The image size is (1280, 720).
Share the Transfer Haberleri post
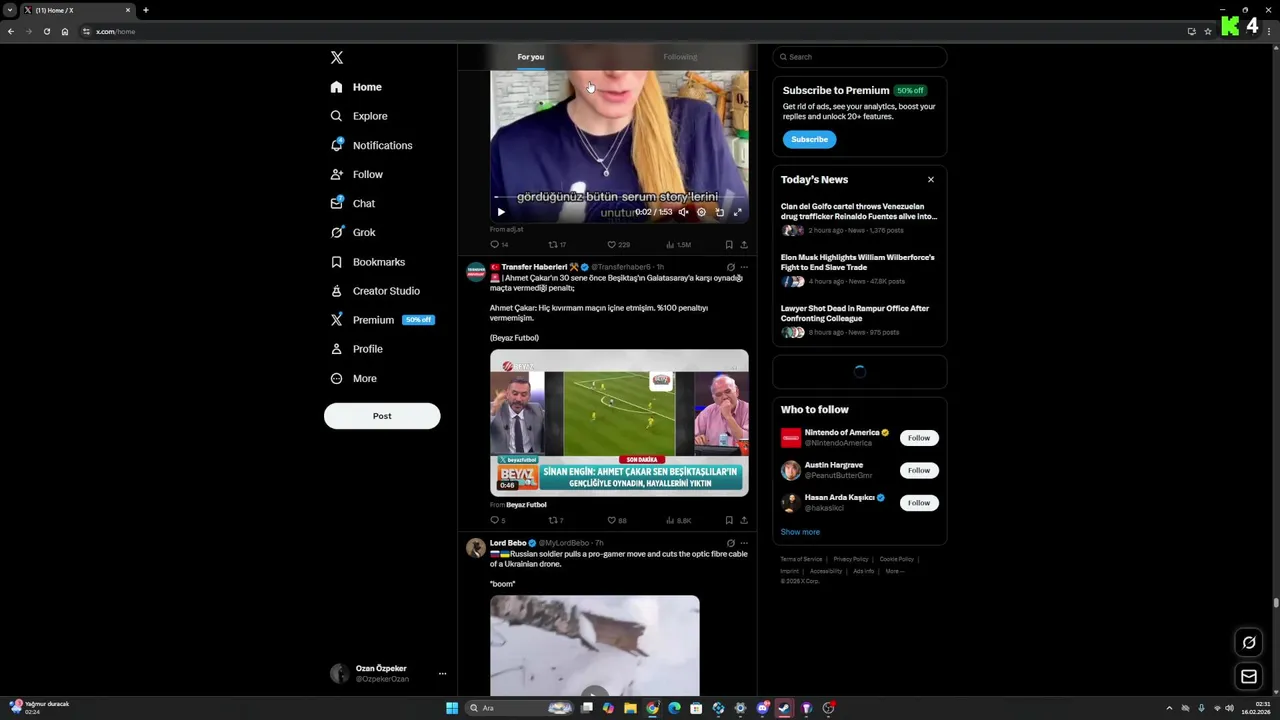click(x=744, y=520)
